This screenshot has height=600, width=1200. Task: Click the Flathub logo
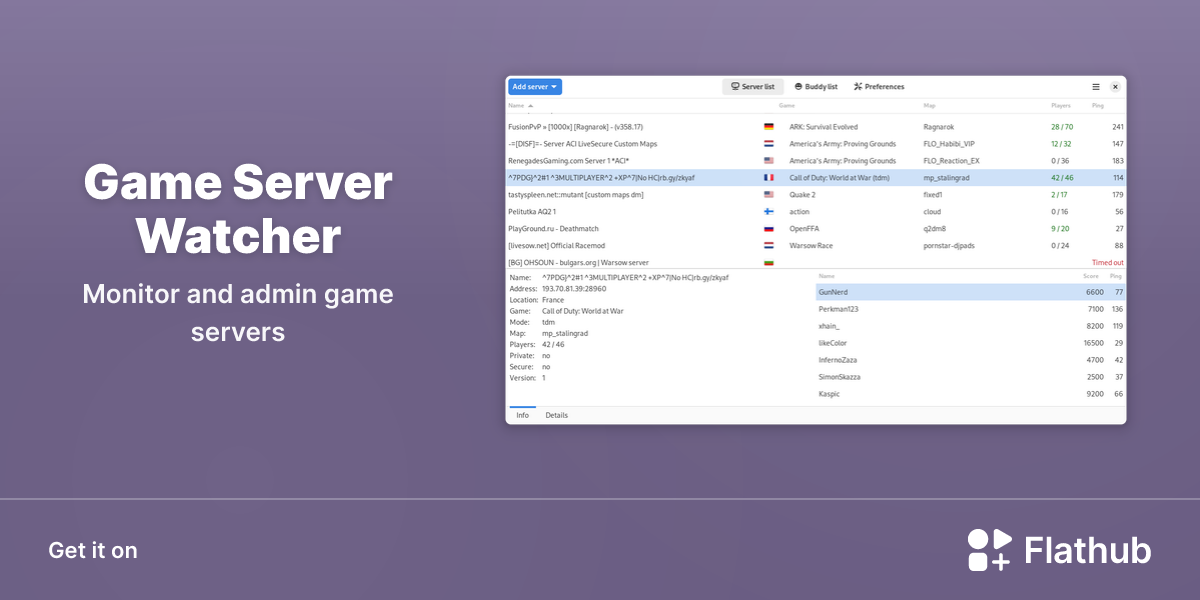point(1059,550)
